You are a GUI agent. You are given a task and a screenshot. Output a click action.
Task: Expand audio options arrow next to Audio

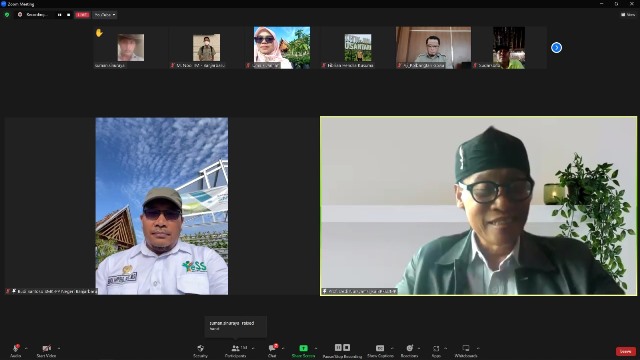coord(26,348)
